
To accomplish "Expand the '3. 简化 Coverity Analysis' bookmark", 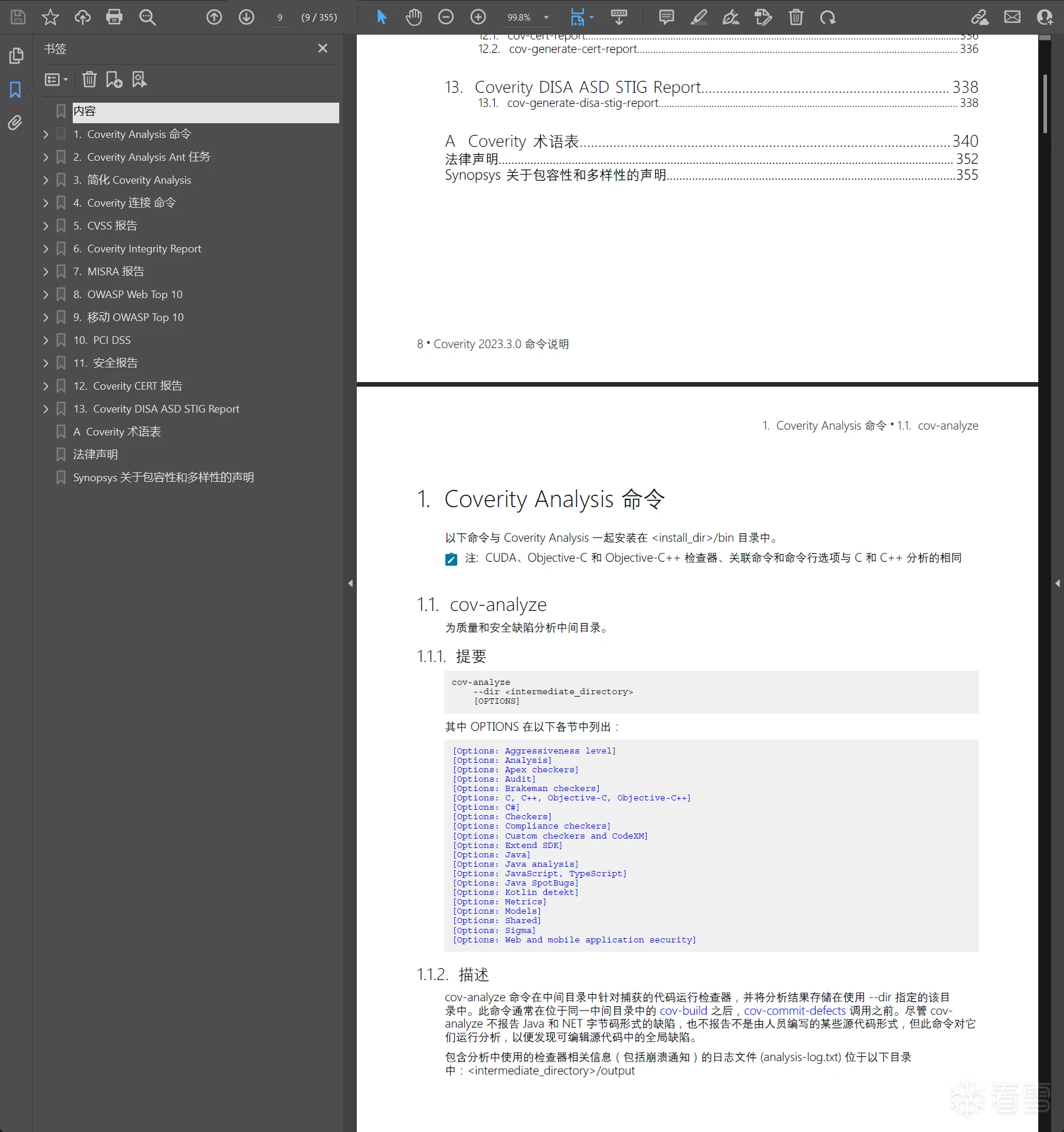I will point(46,180).
